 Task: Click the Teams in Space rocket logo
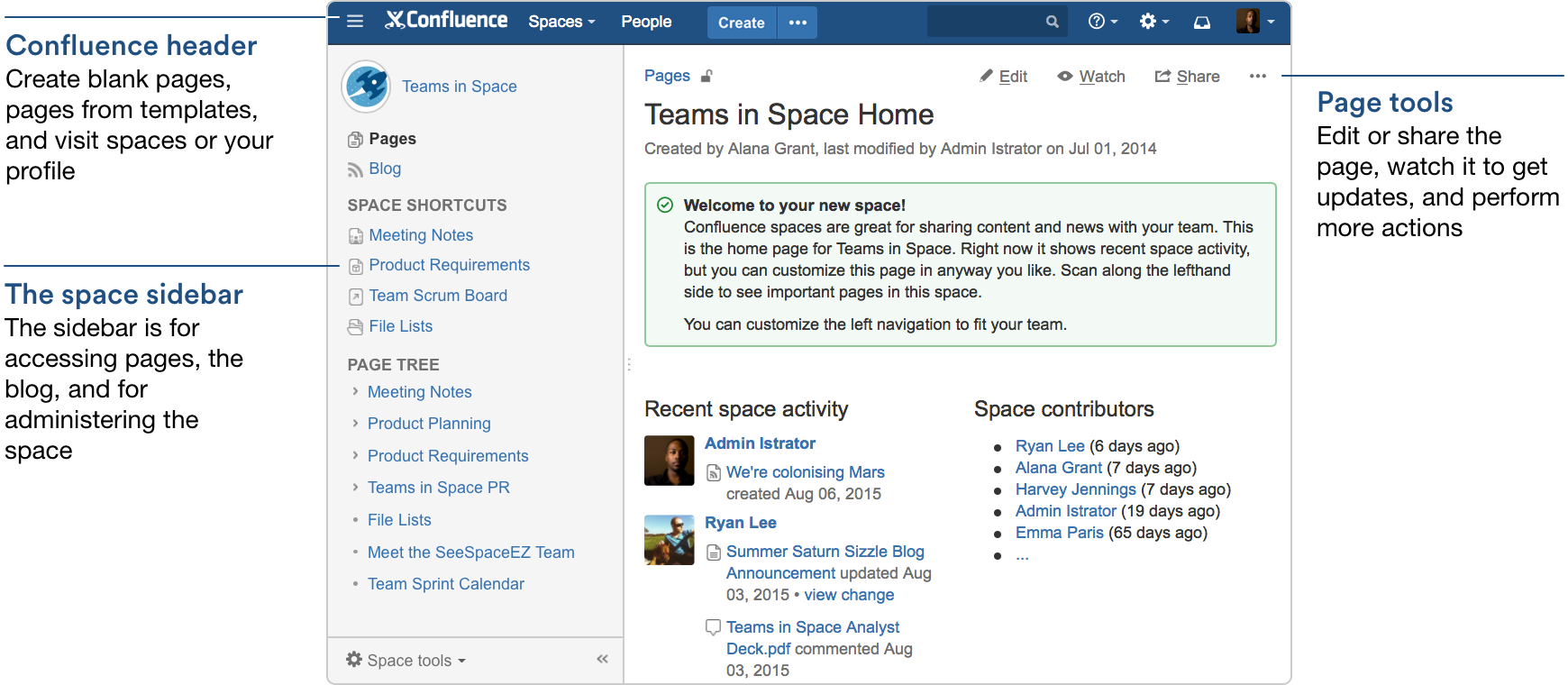(x=366, y=87)
